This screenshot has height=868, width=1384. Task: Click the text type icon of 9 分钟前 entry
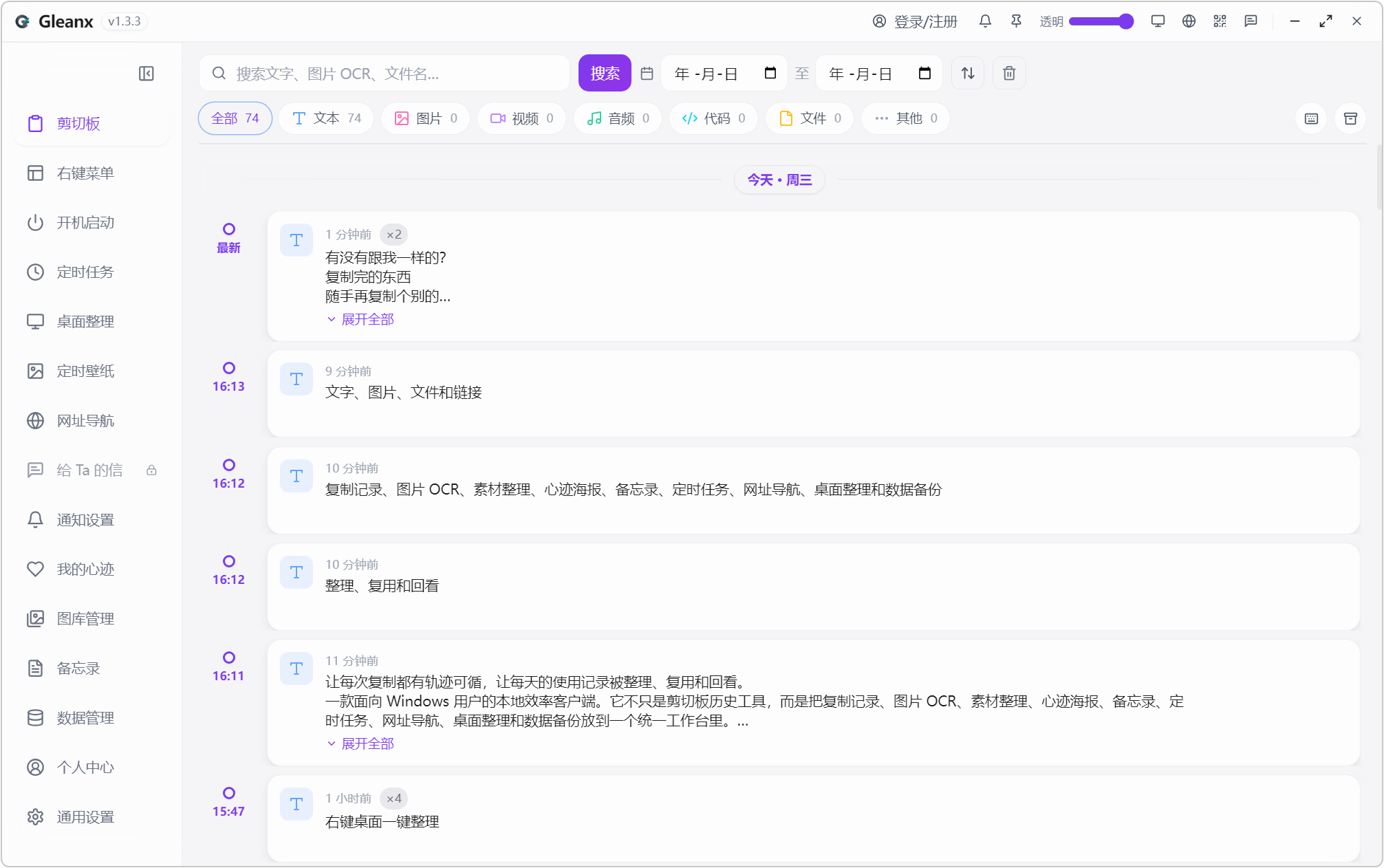point(296,379)
